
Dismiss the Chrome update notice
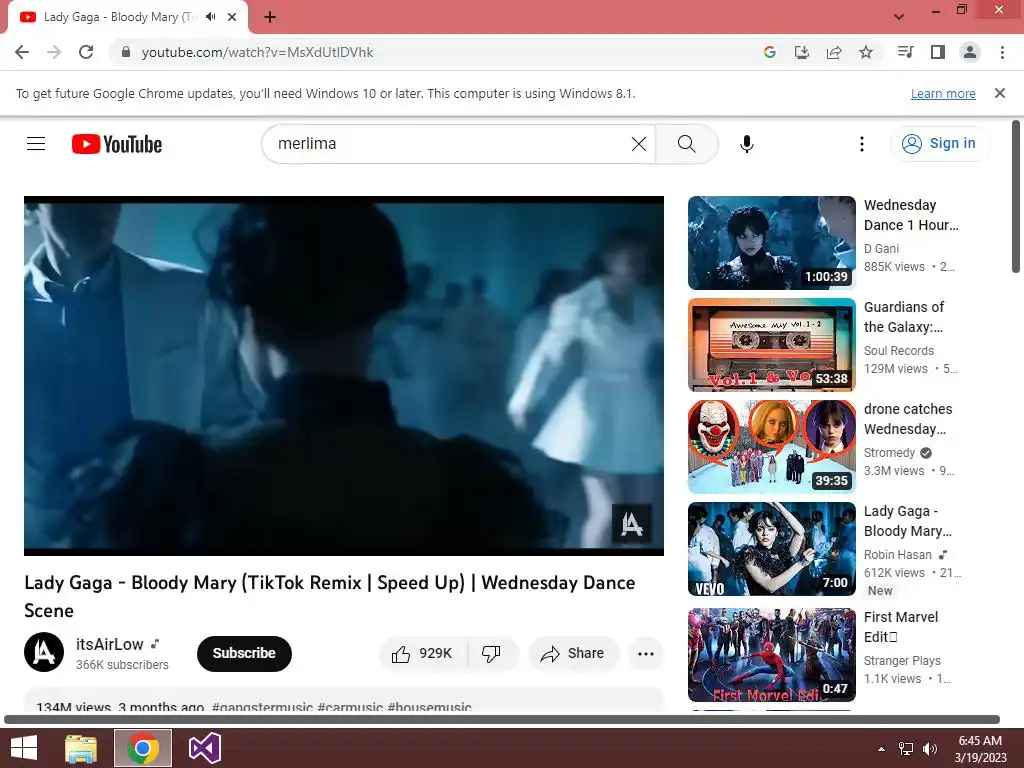(x=1000, y=93)
